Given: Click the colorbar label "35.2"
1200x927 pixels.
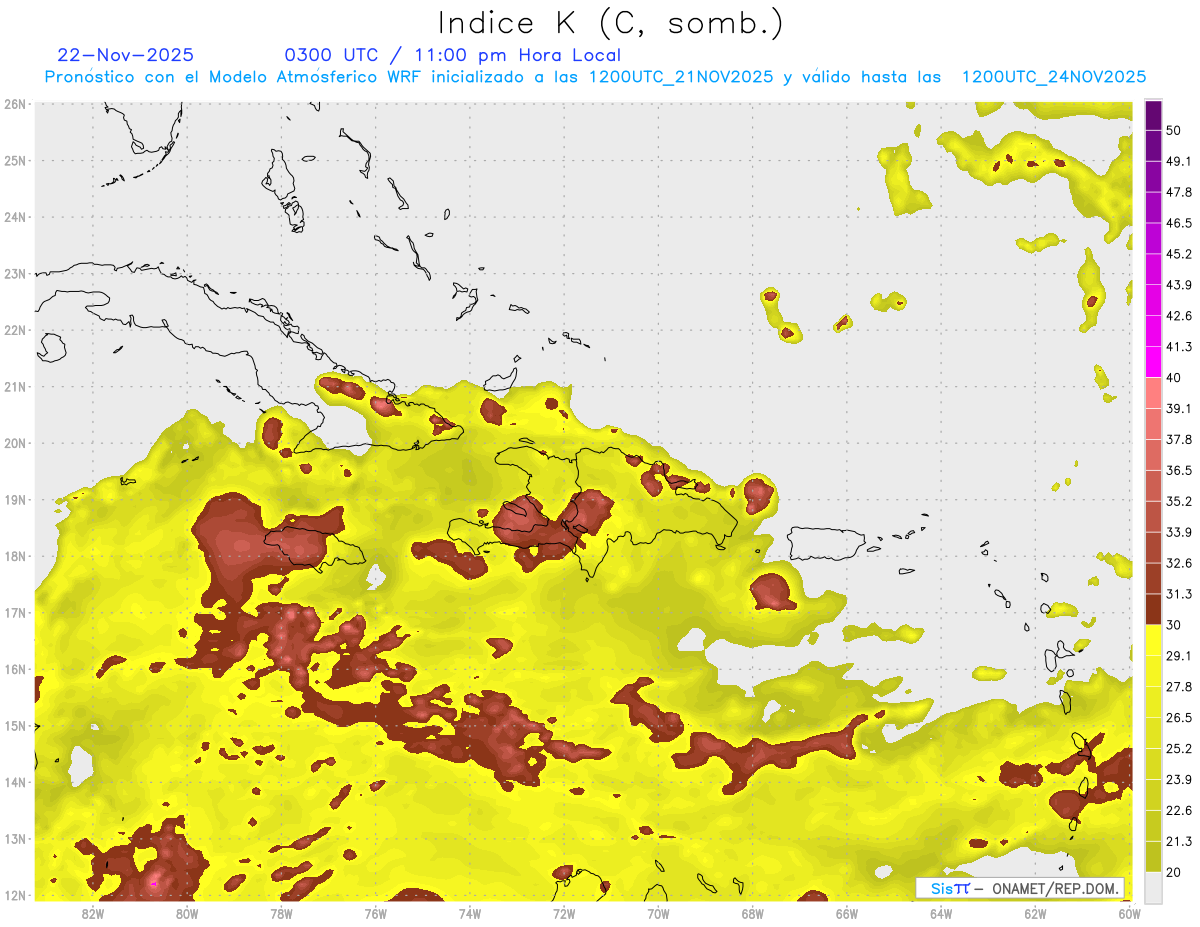Looking at the screenshot, I should click(x=1178, y=501).
